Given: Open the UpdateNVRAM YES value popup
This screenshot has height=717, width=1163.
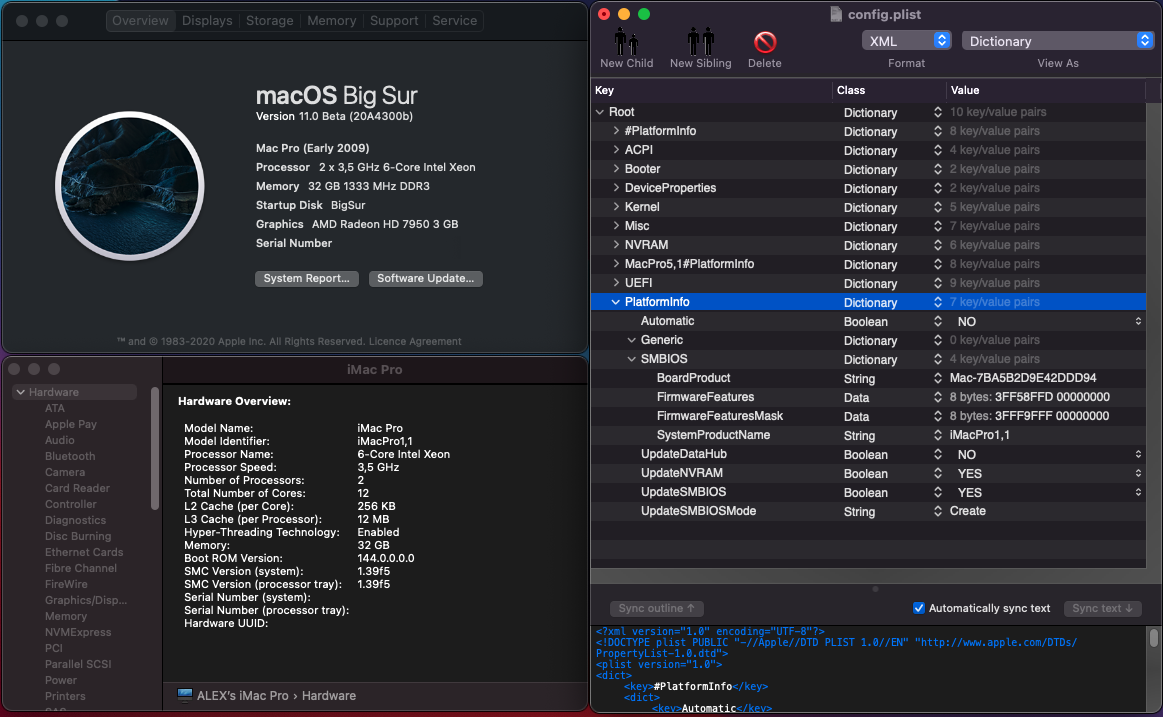Looking at the screenshot, I should click(1138, 473).
